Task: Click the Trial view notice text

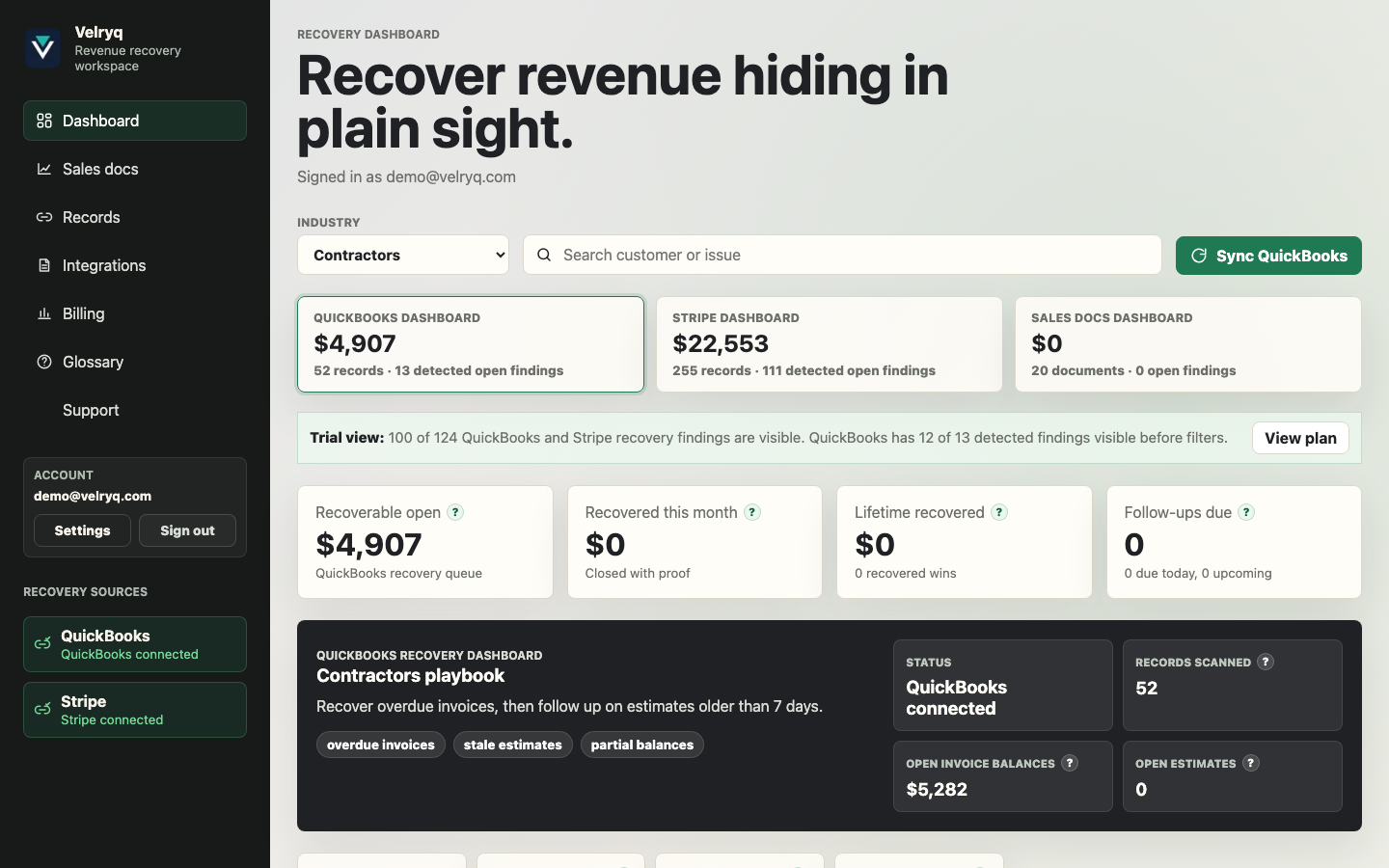Action: (x=769, y=438)
